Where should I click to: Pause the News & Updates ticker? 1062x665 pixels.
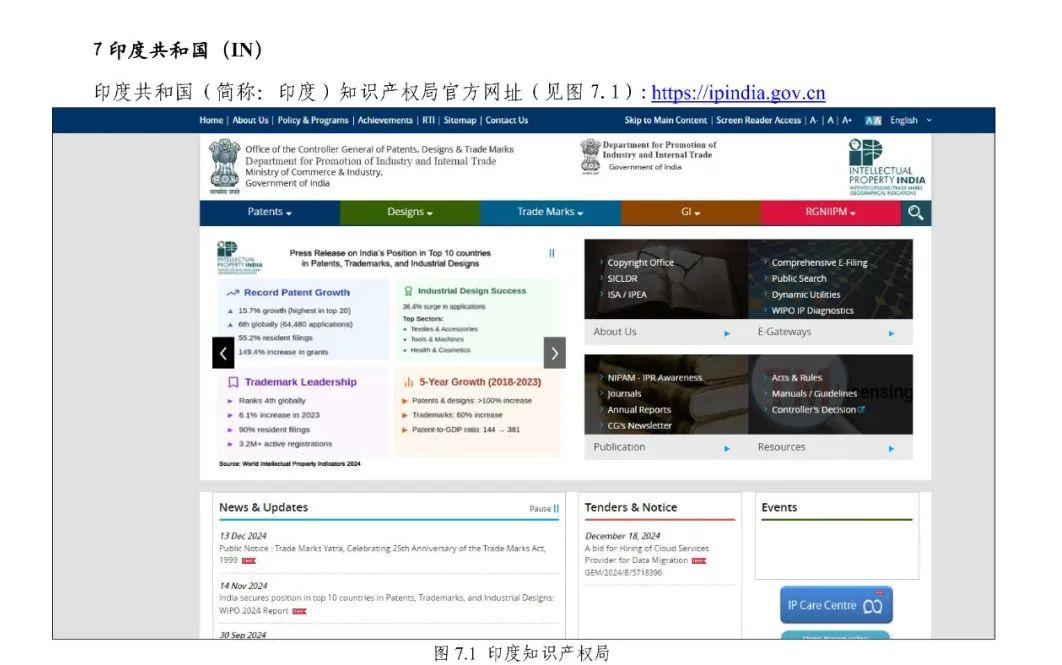tap(544, 508)
